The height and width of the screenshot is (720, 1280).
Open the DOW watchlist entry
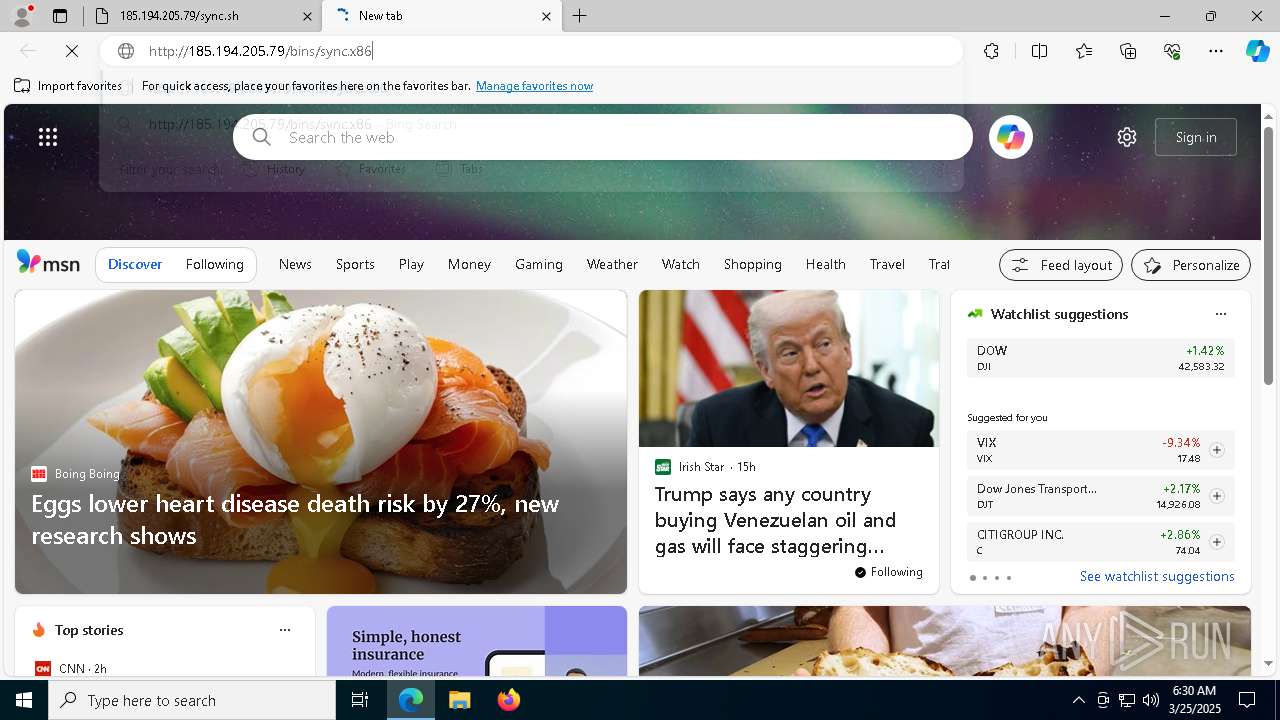(x=1100, y=358)
